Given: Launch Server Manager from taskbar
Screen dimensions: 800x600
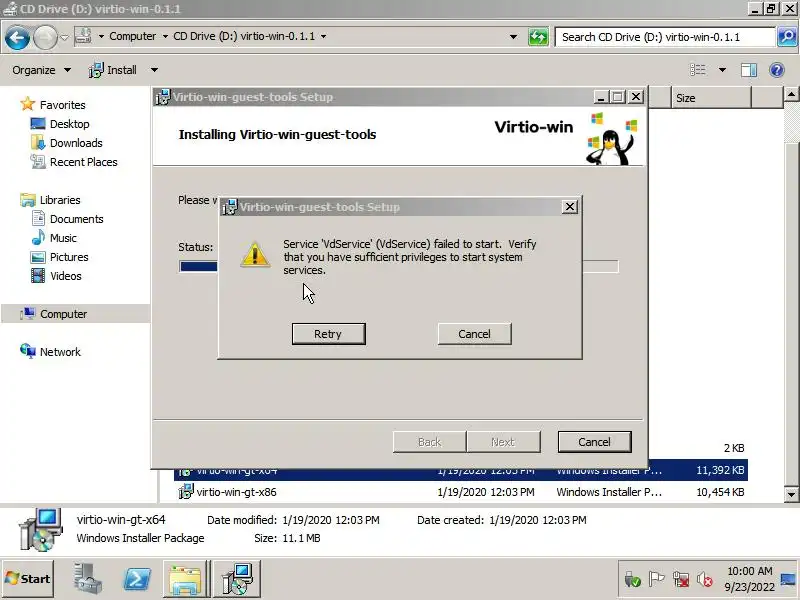Looking at the screenshot, I should tap(88, 579).
